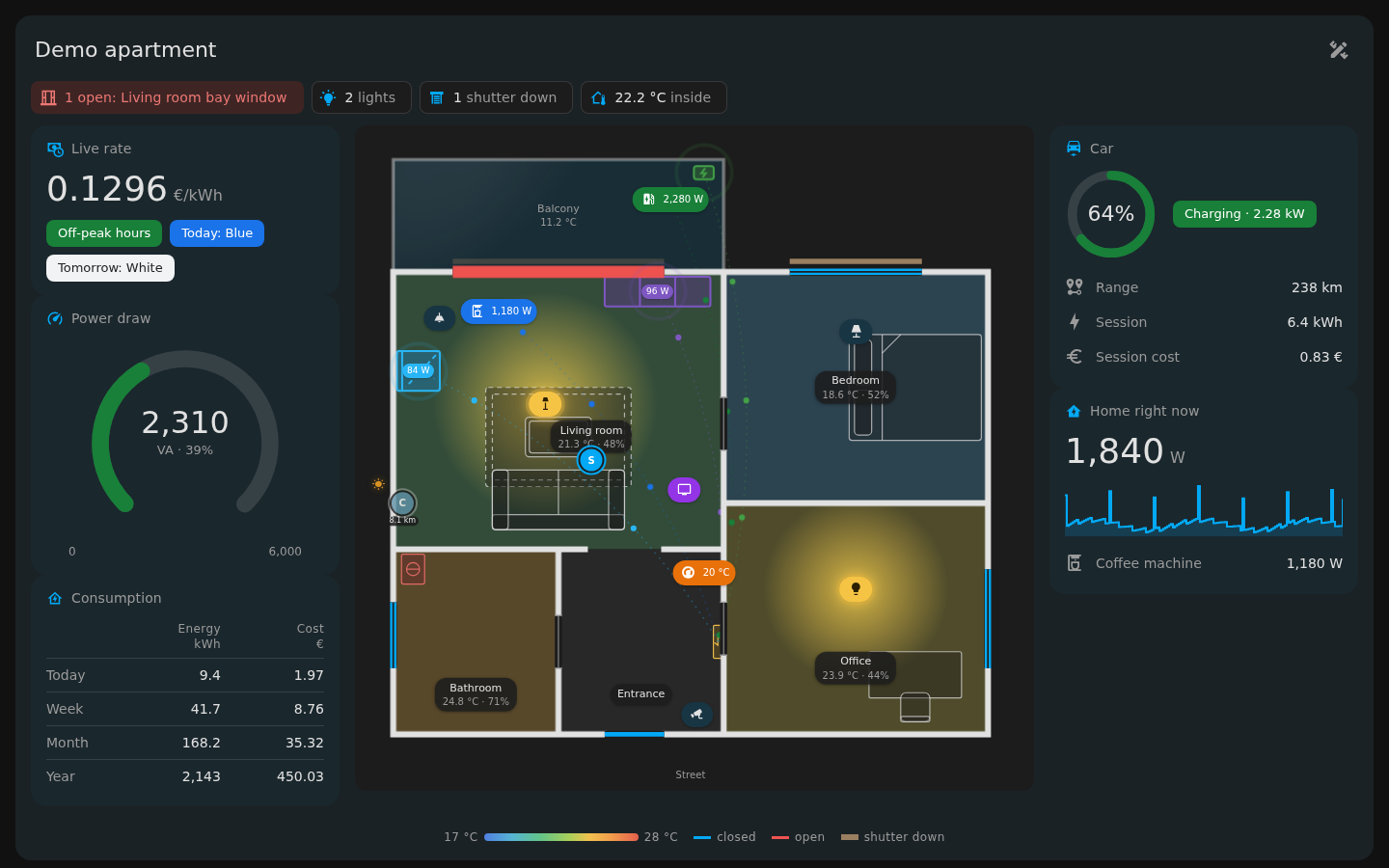
Task: Toggle the purple TV button
Action: [684, 490]
